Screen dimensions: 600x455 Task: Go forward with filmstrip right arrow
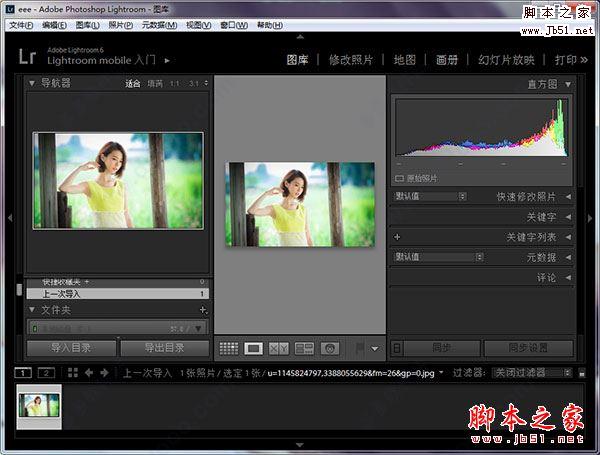(104, 373)
